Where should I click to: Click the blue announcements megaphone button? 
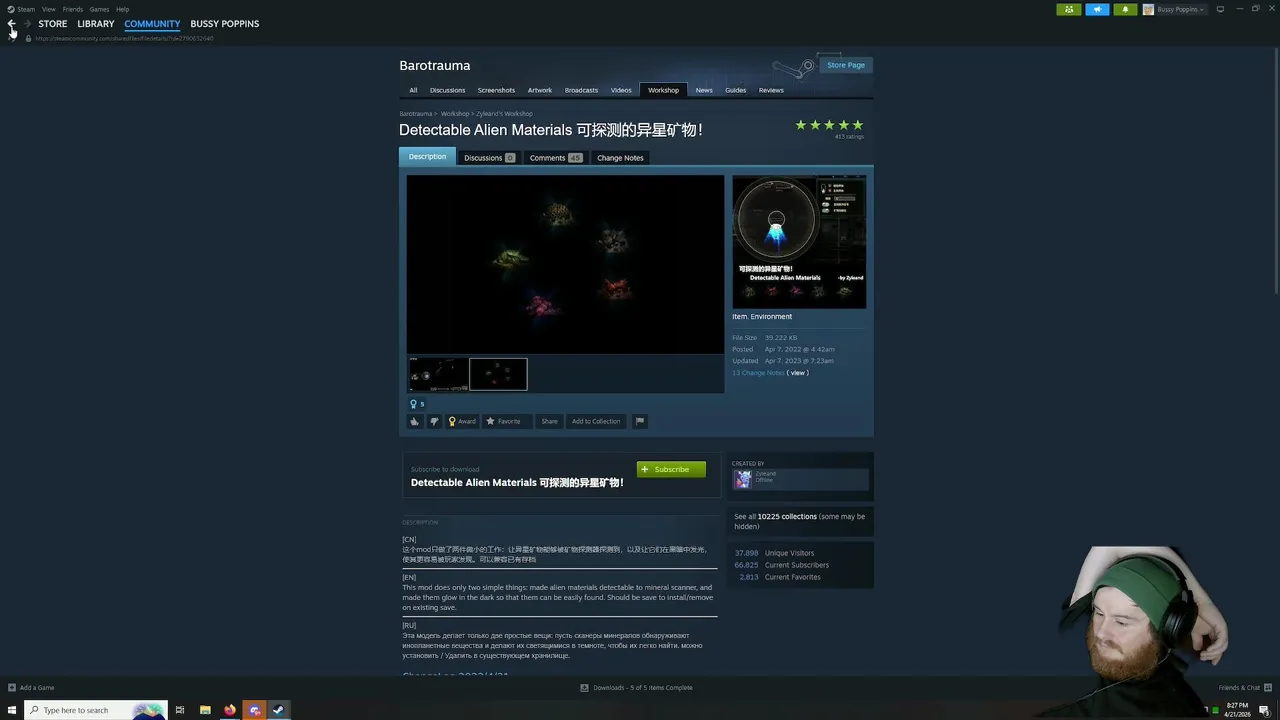pos(1097,9)
